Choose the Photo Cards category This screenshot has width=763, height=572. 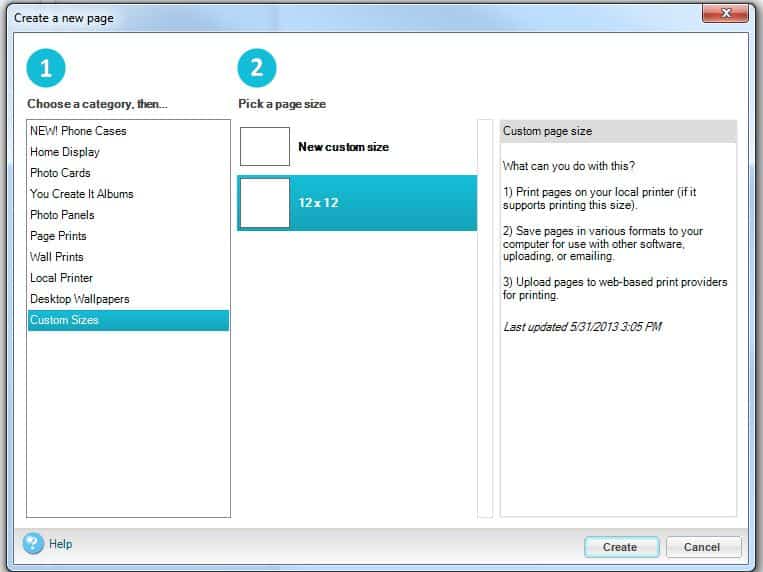point(128,173)
